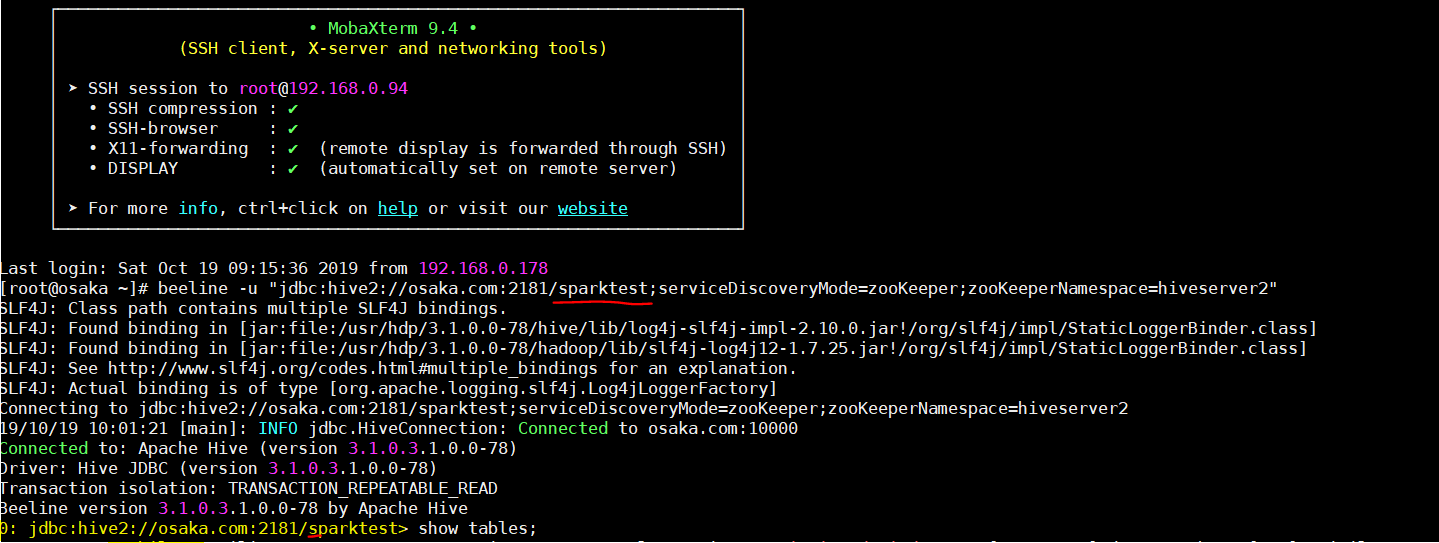Click the checkmark on the DISPLAY line

pyautogui.click(x=292, y=169)
